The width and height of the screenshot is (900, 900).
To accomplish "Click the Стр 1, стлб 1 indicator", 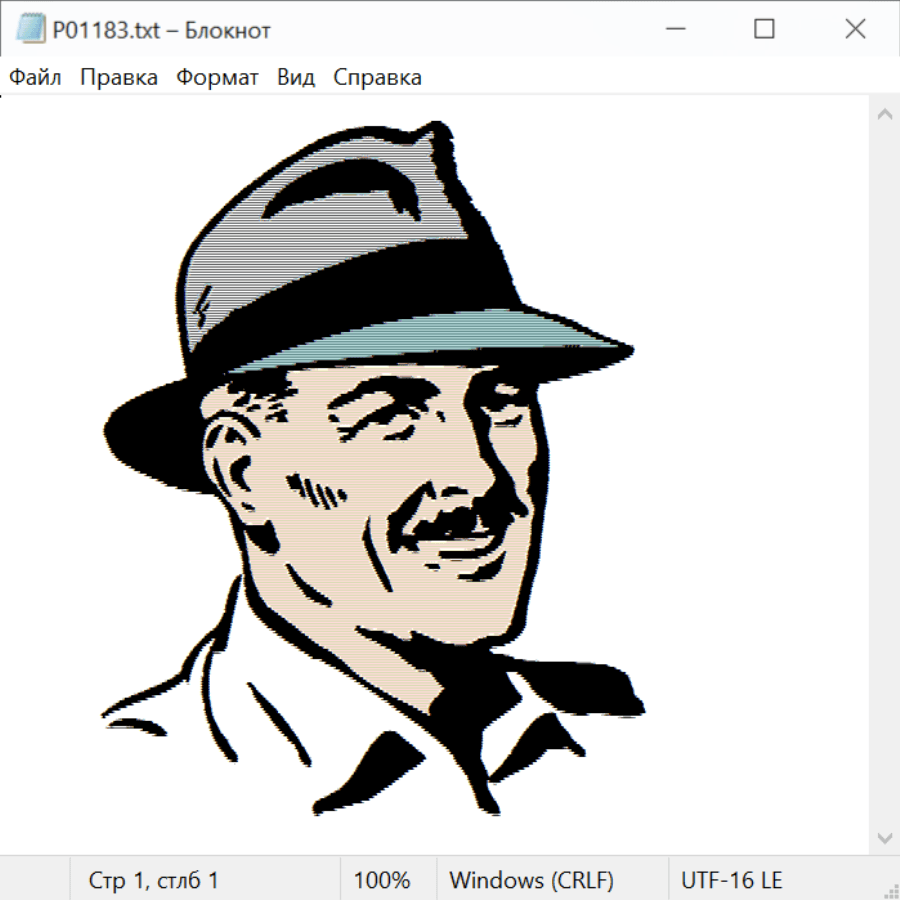I will click(154, 881).
